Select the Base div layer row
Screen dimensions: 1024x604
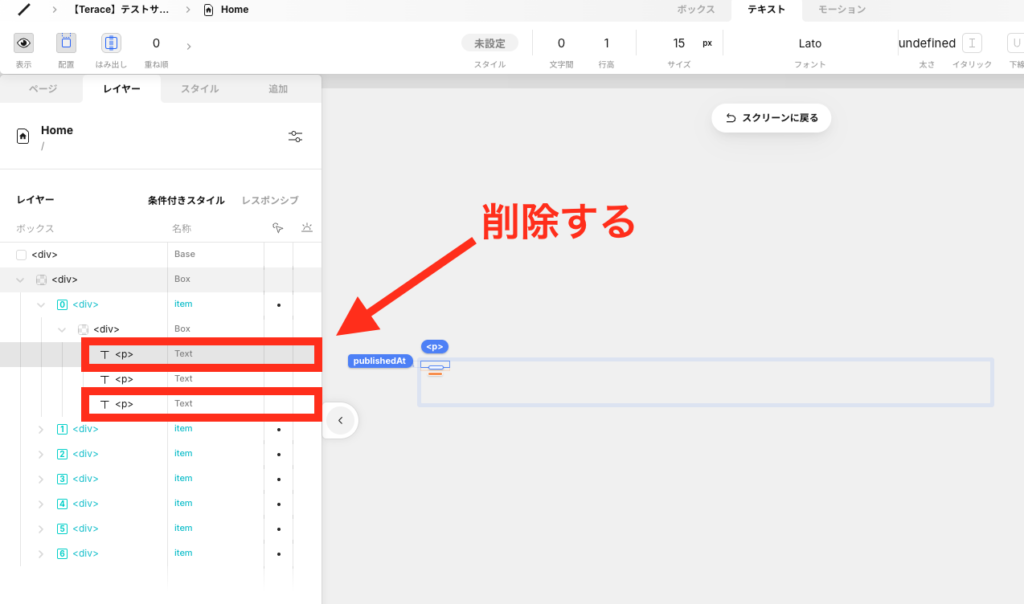pyautogui.click(x=90, y=254)
